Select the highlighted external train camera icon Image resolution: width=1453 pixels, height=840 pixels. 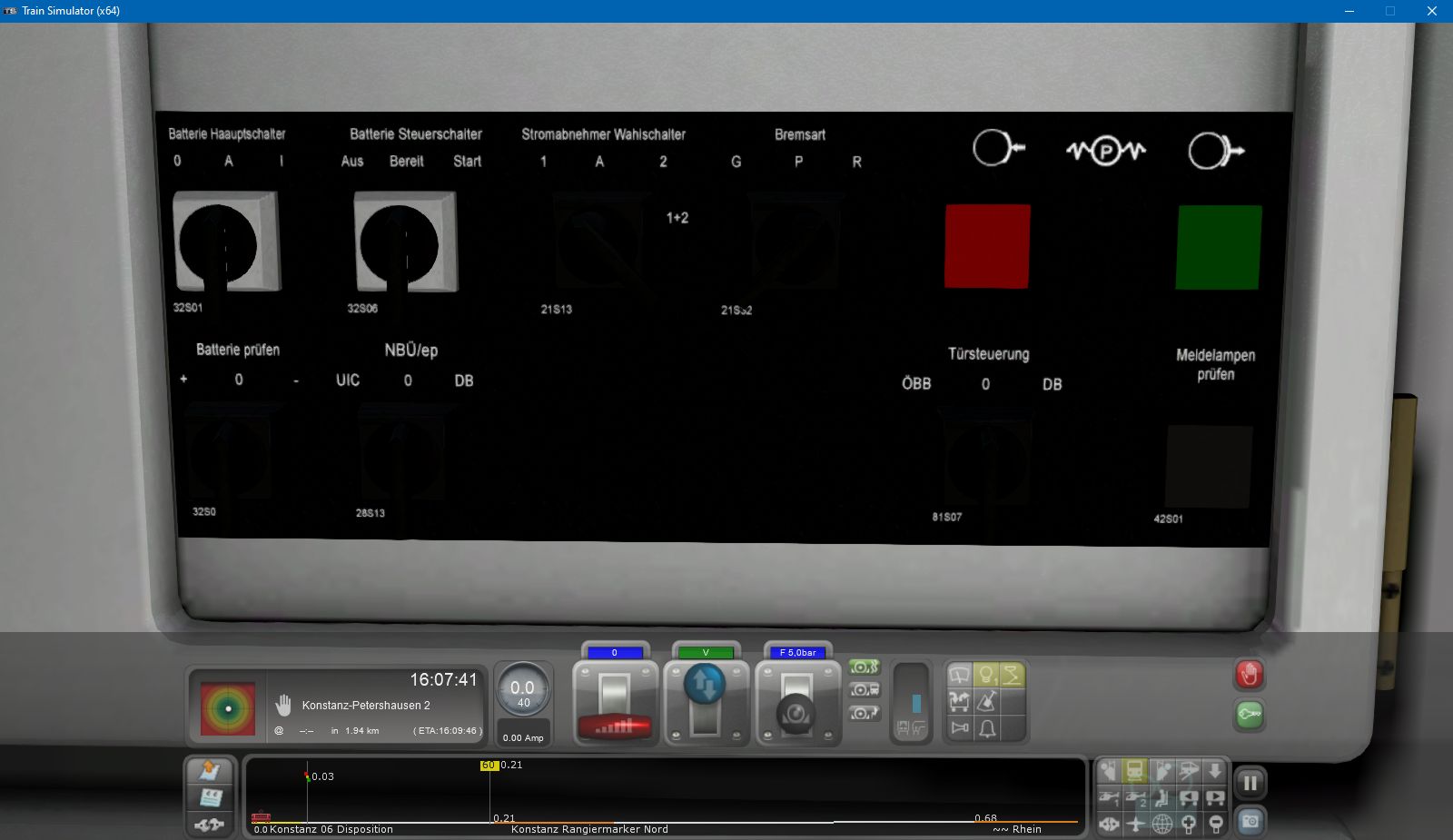point(1135,772)
